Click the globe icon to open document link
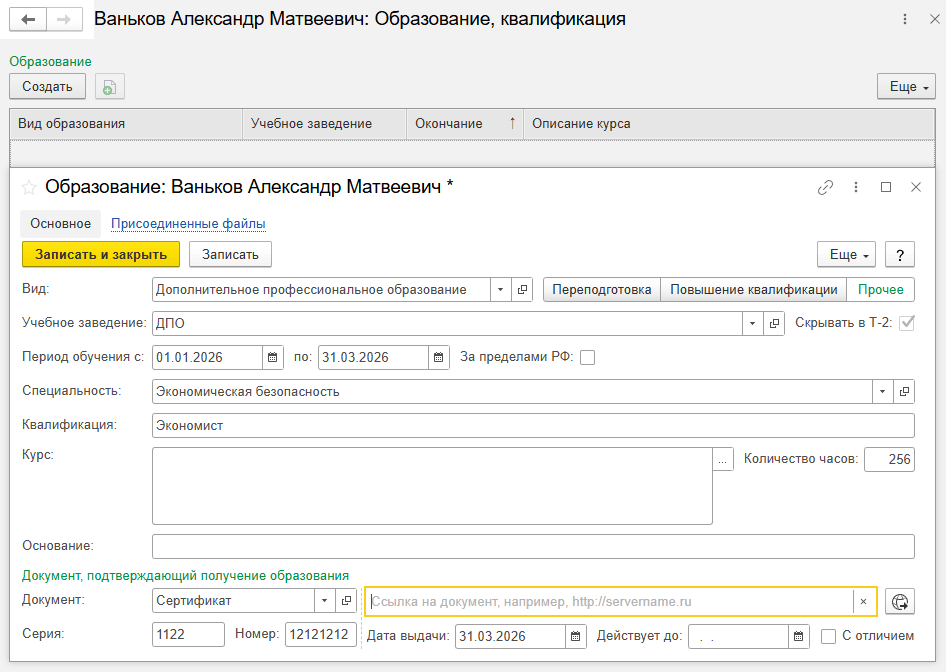The image size is (946, 672). tap(900, 601)
